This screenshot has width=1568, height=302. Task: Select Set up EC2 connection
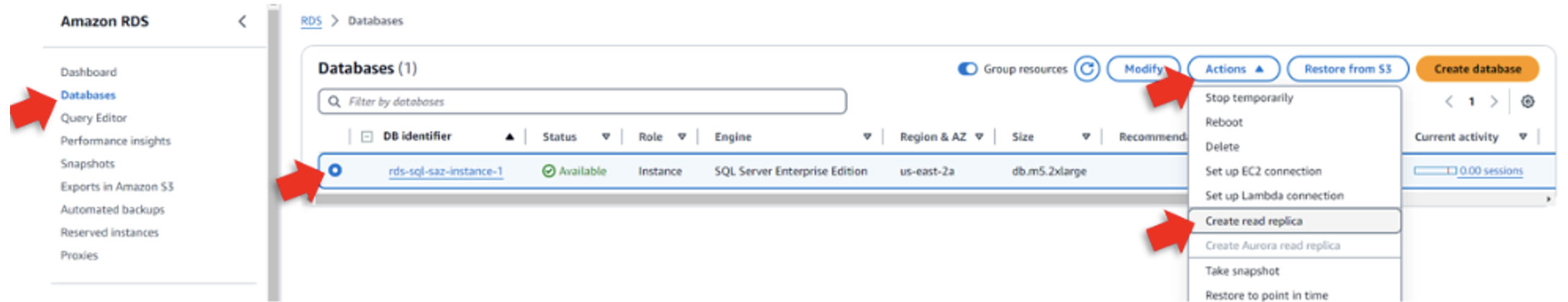1264,171
